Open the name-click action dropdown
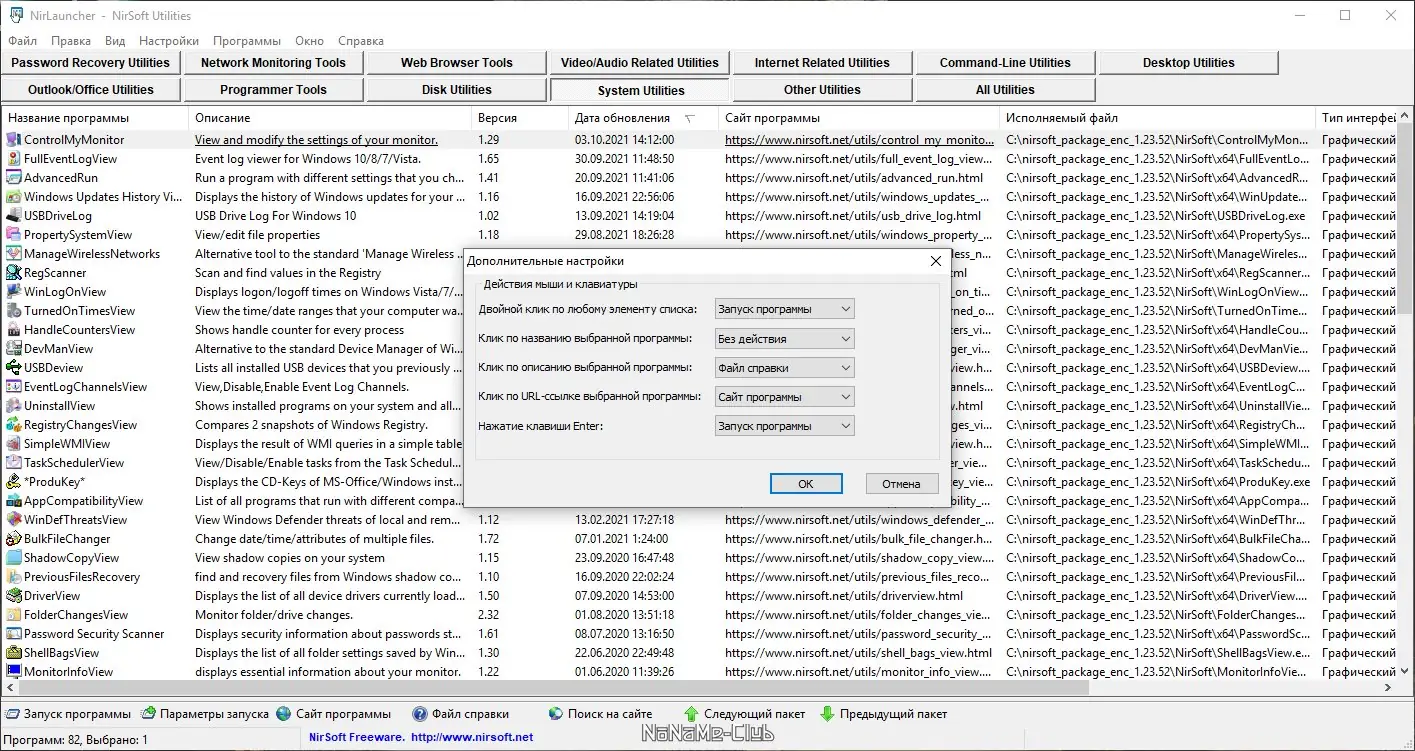The height and width of the screenshot is (751, 1415). click(x=785, y=339)
